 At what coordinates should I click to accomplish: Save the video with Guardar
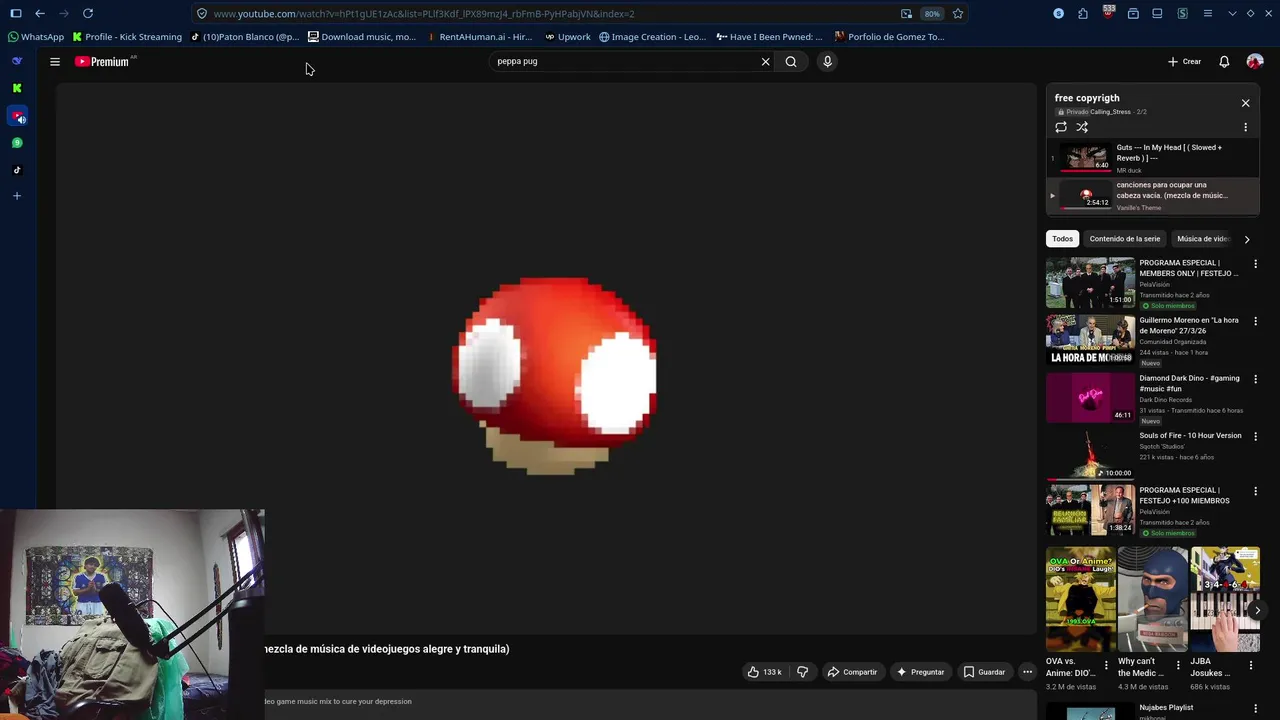coord(984,672)
